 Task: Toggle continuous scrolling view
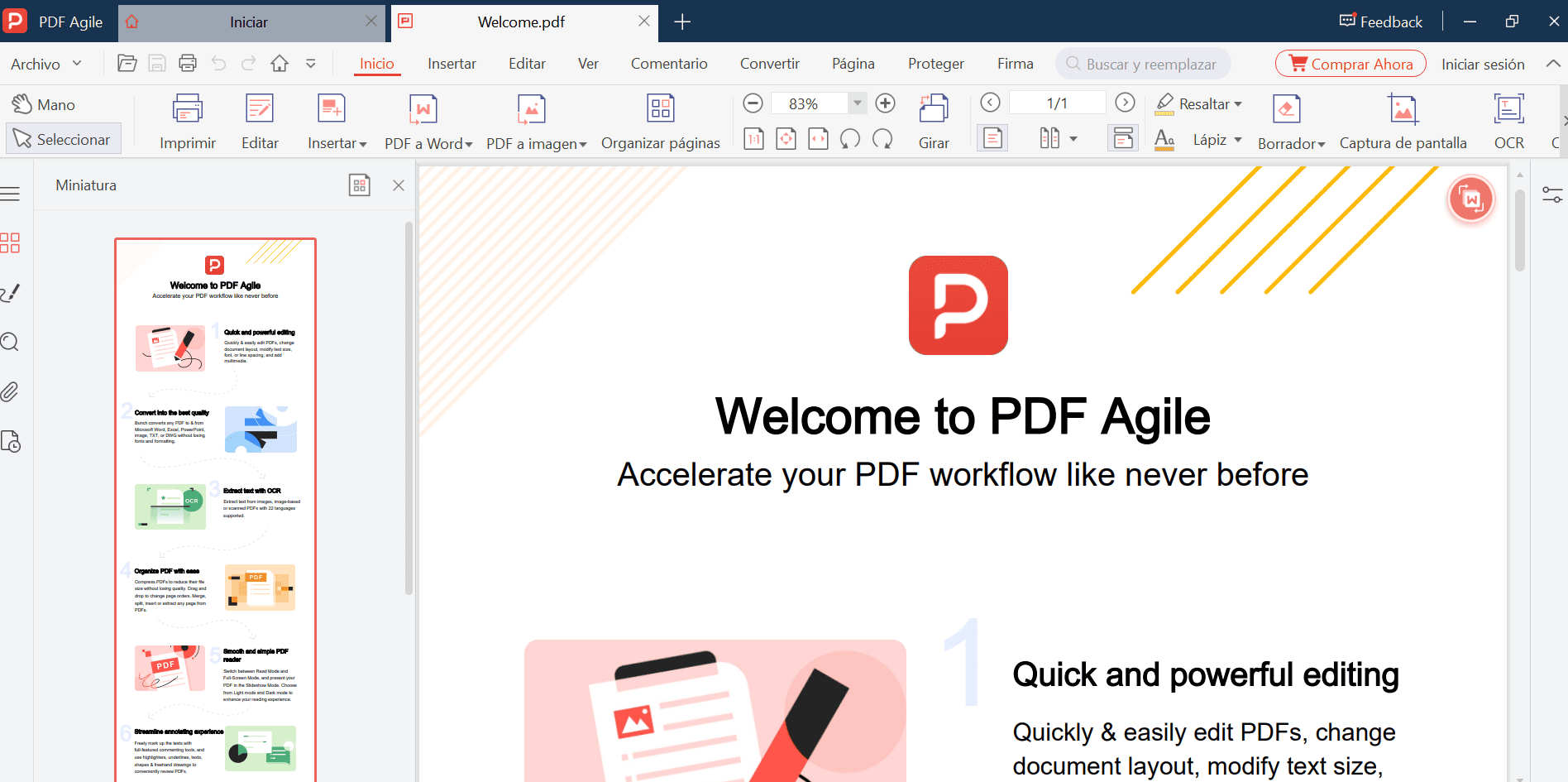(x=1123, y=137)
